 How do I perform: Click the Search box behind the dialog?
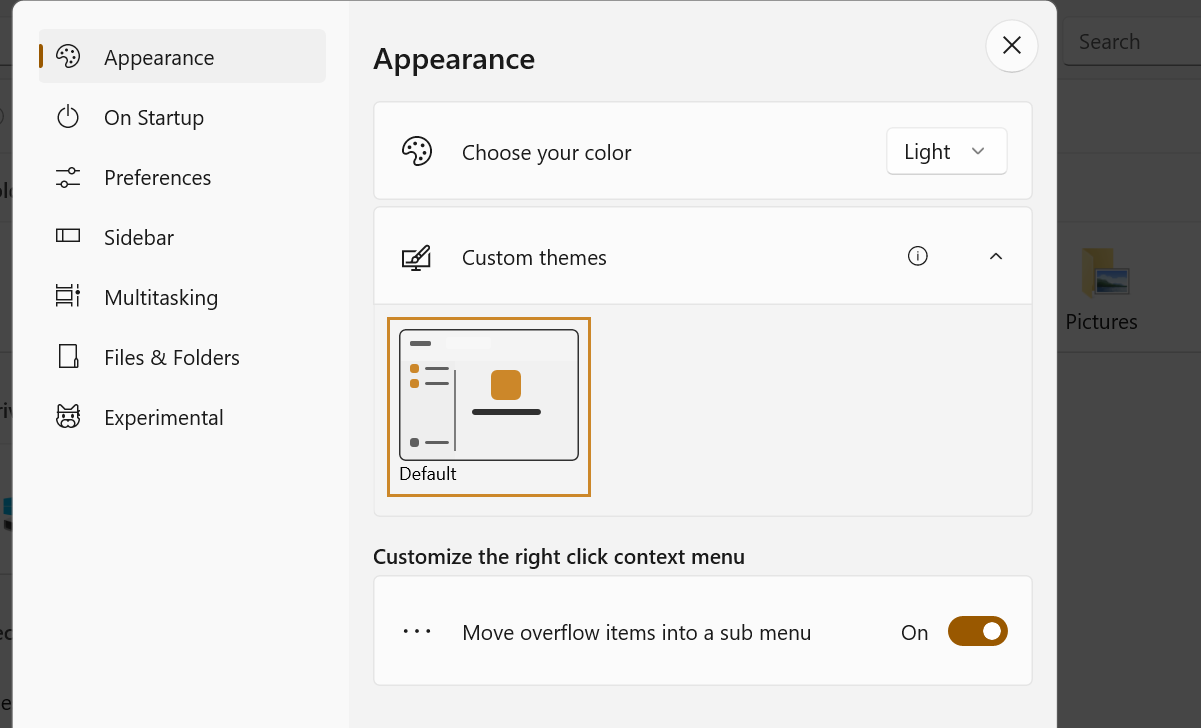[x=1130, y=42]
